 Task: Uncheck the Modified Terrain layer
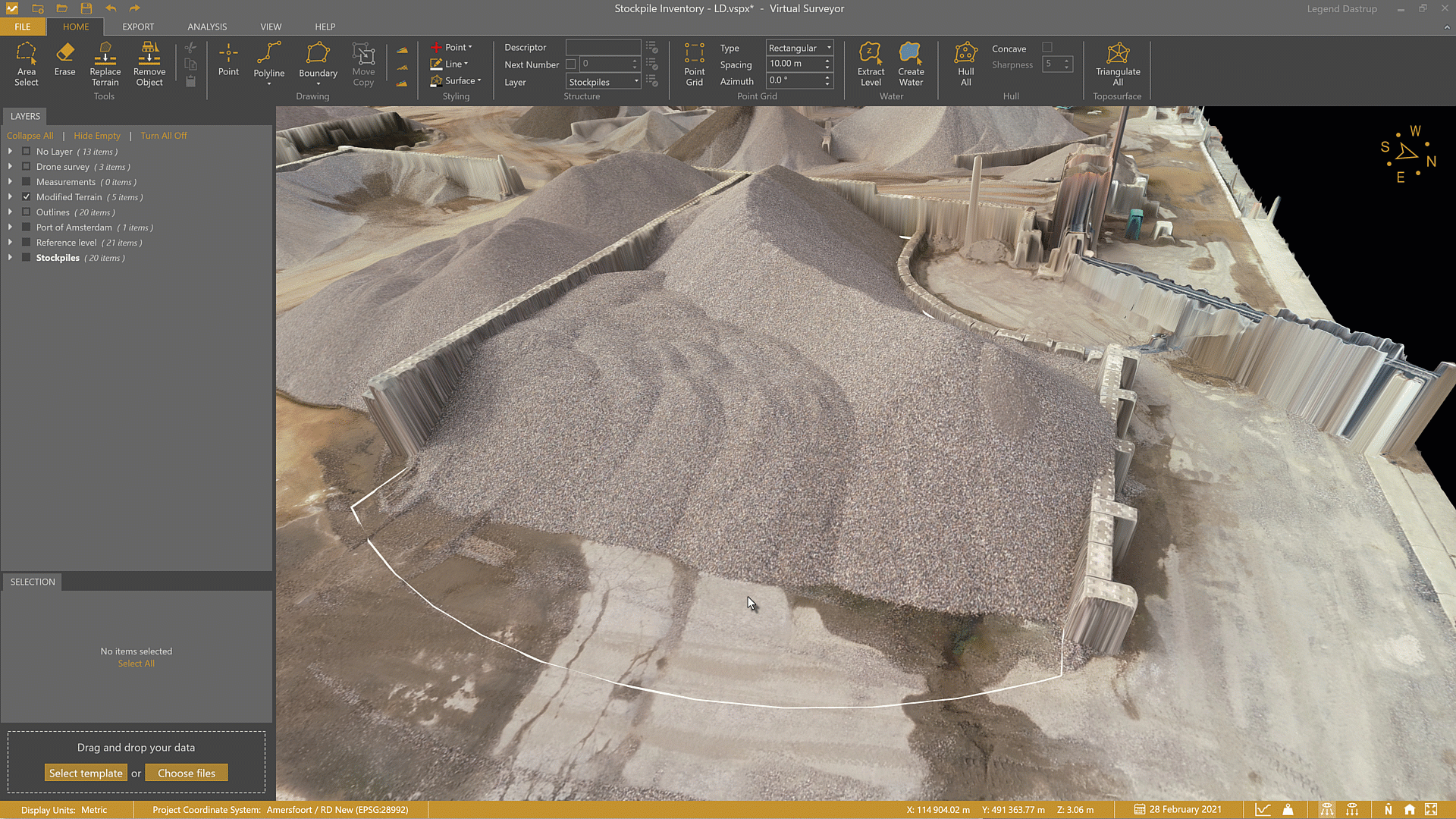pos(26,196)
